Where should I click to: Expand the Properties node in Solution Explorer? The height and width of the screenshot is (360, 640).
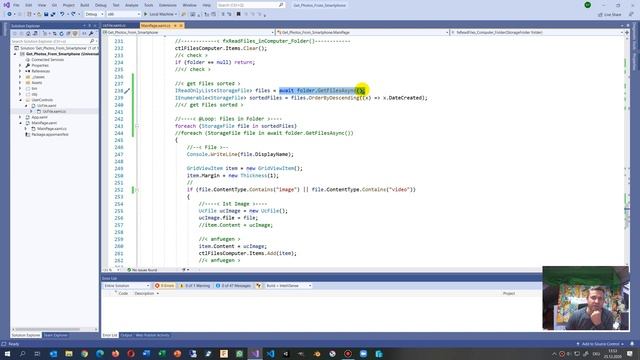(20, 65)
